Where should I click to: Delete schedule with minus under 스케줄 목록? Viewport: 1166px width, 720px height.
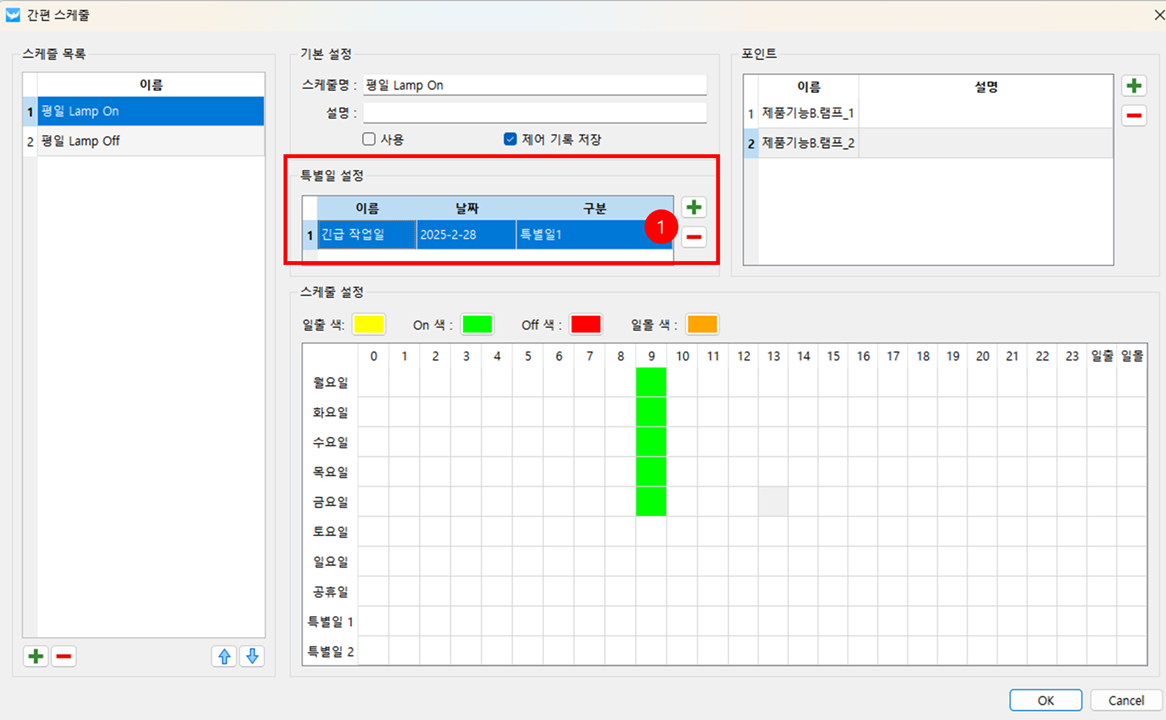coord(63,657)
